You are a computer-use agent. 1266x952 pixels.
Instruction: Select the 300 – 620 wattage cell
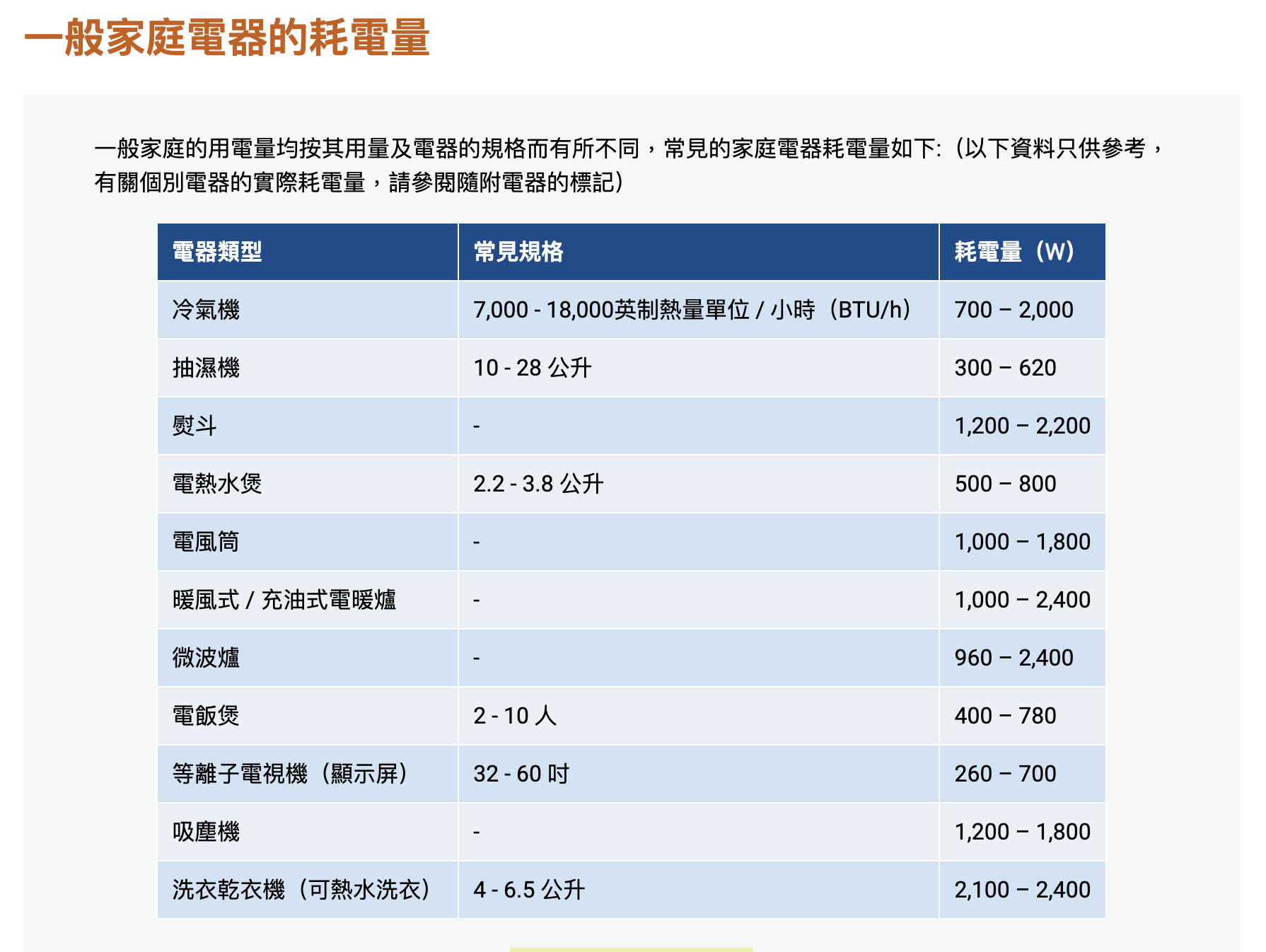click(x=1005, y=368)
